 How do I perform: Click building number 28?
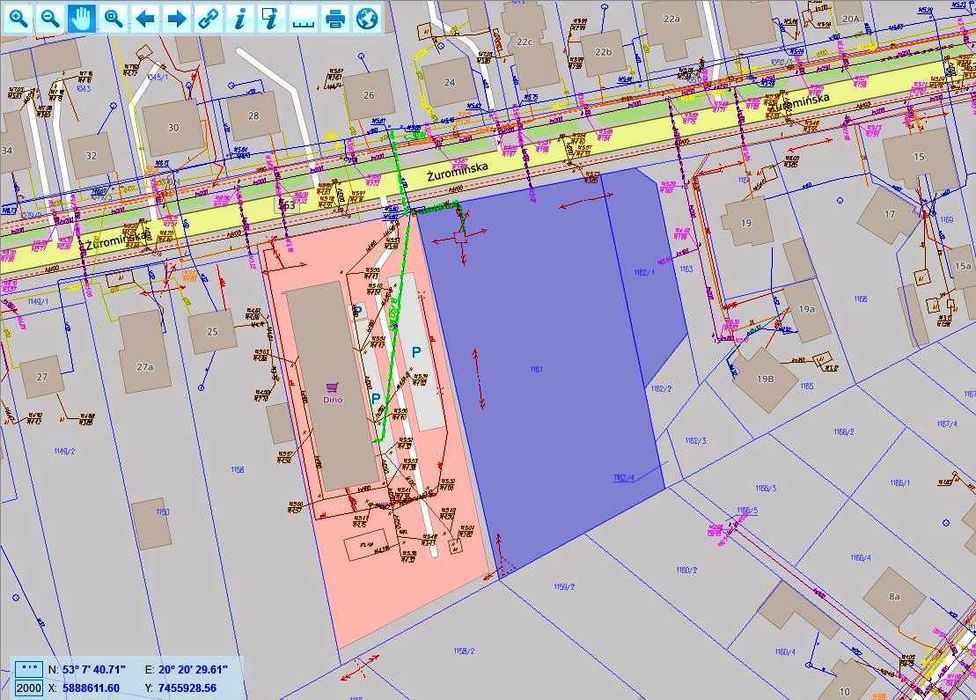point(253,116)
